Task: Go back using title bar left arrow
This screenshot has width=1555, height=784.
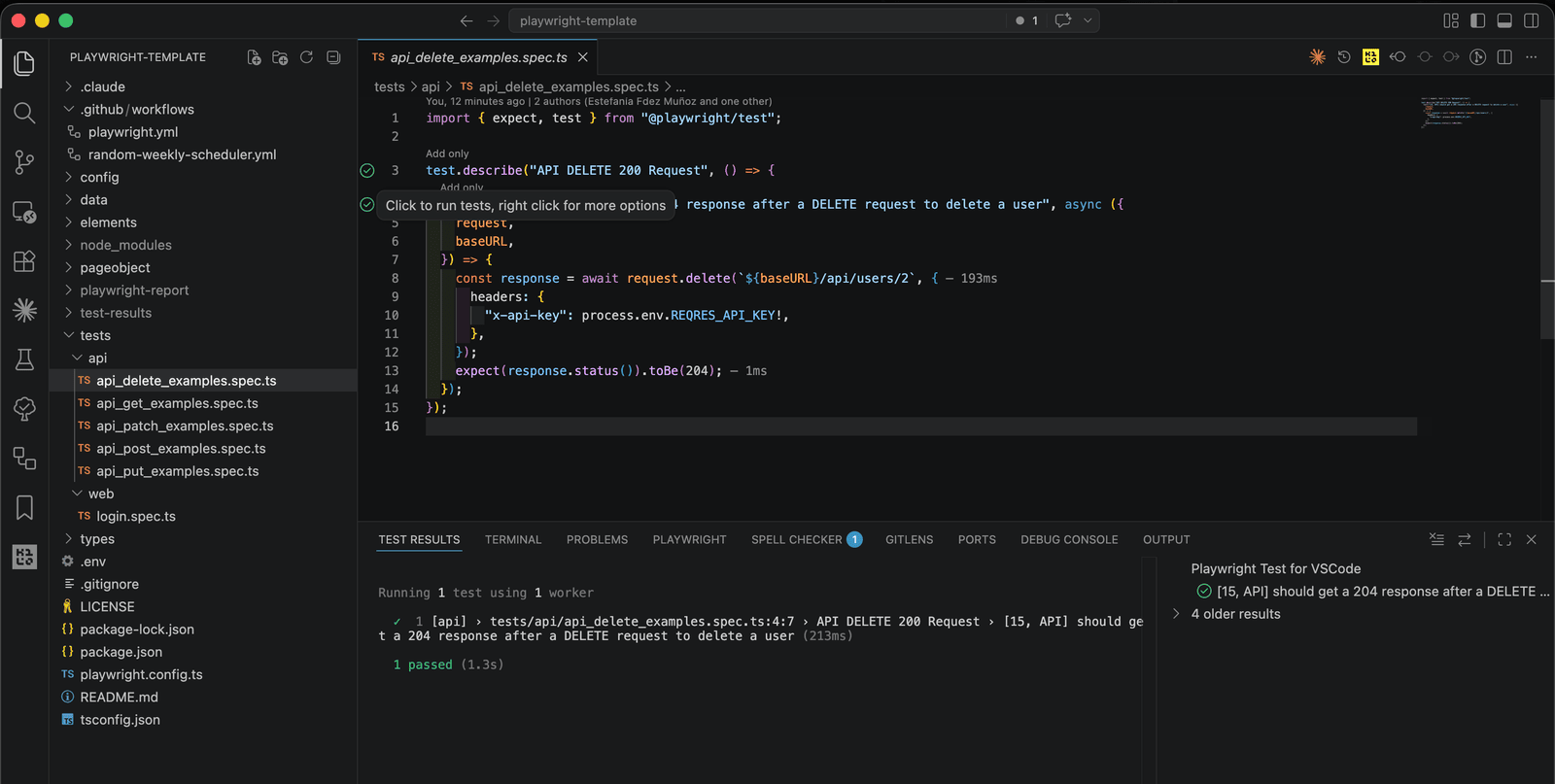Action: tap(466, 20)
